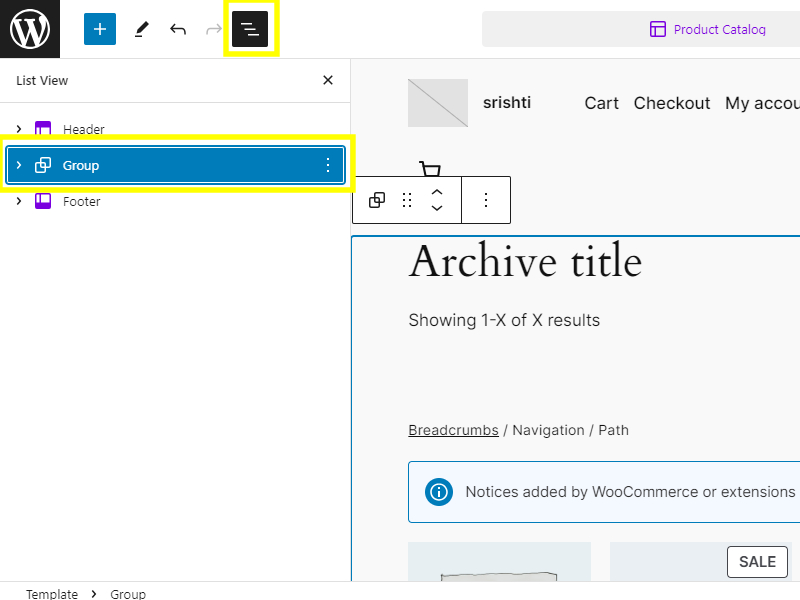Click the Undo arrow
Screen dimensions: 800x600
(x=178, y=29)
